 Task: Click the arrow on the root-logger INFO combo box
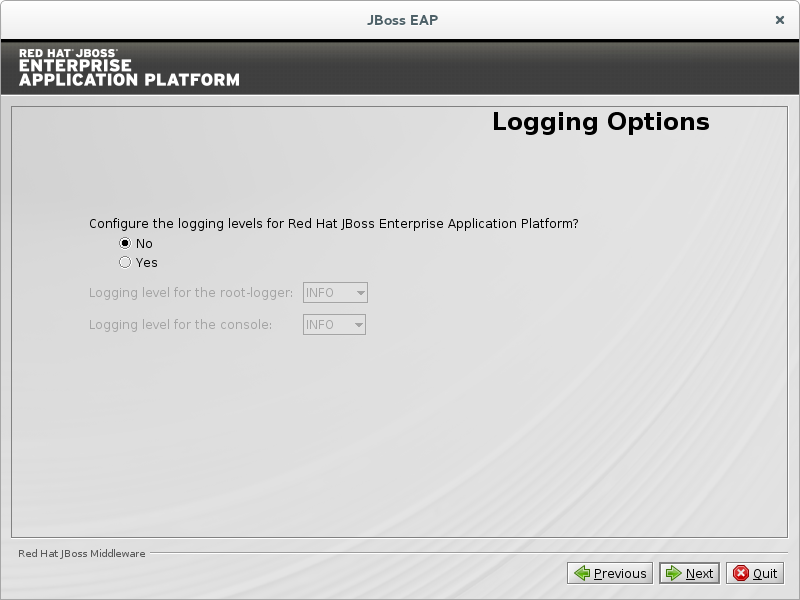tap(360, 293)
